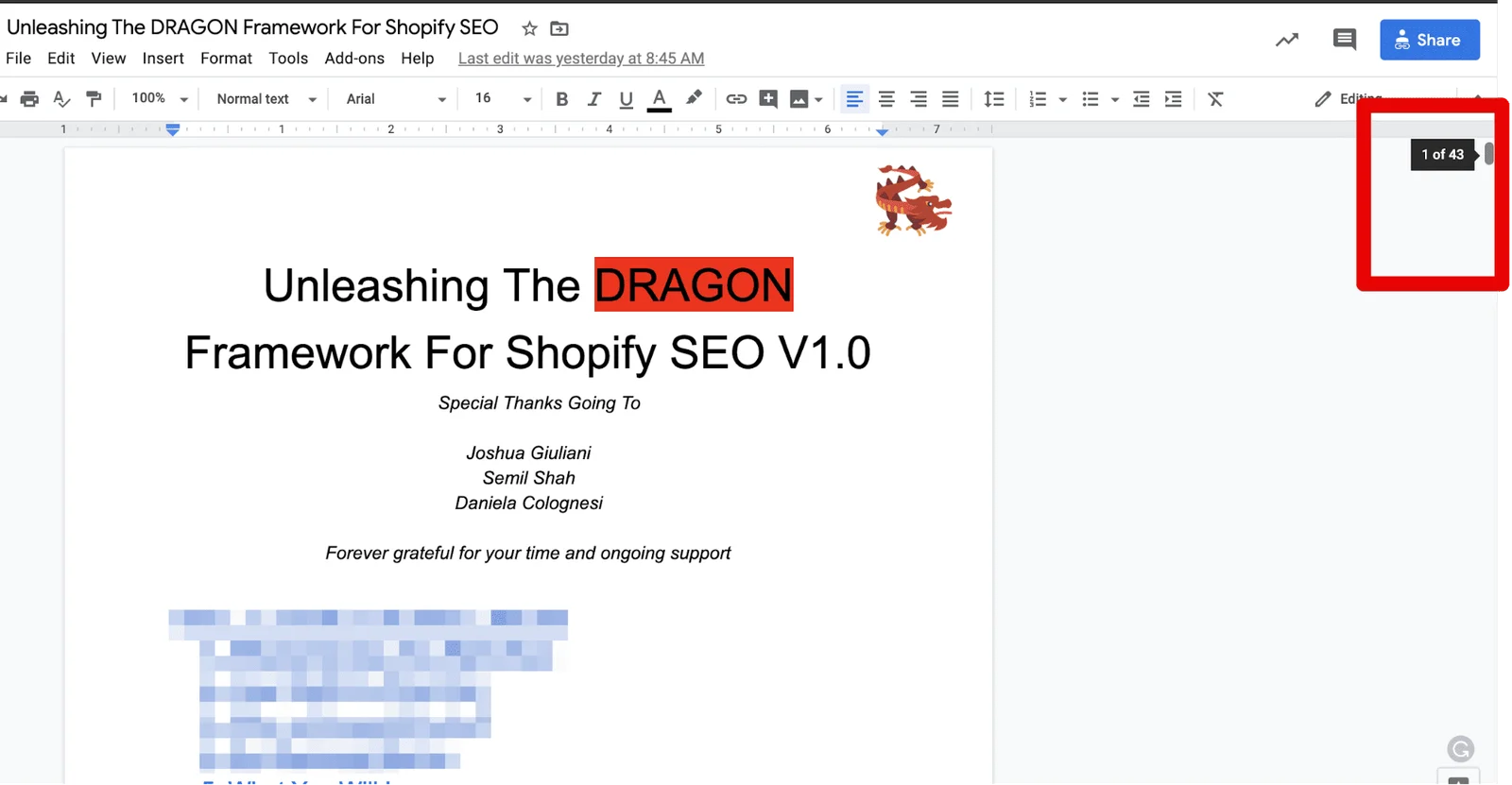Insert a link
Image resolution: width=1512 pixels, height=785 pixels.
(x=736, y=98)
